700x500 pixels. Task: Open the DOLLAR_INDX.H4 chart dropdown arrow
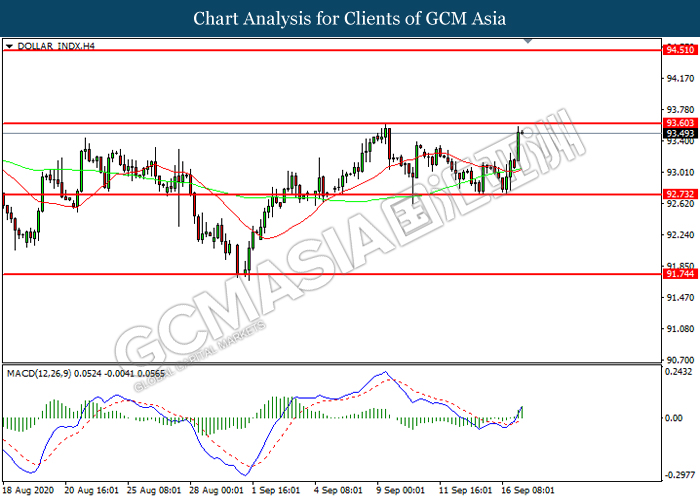9,46
